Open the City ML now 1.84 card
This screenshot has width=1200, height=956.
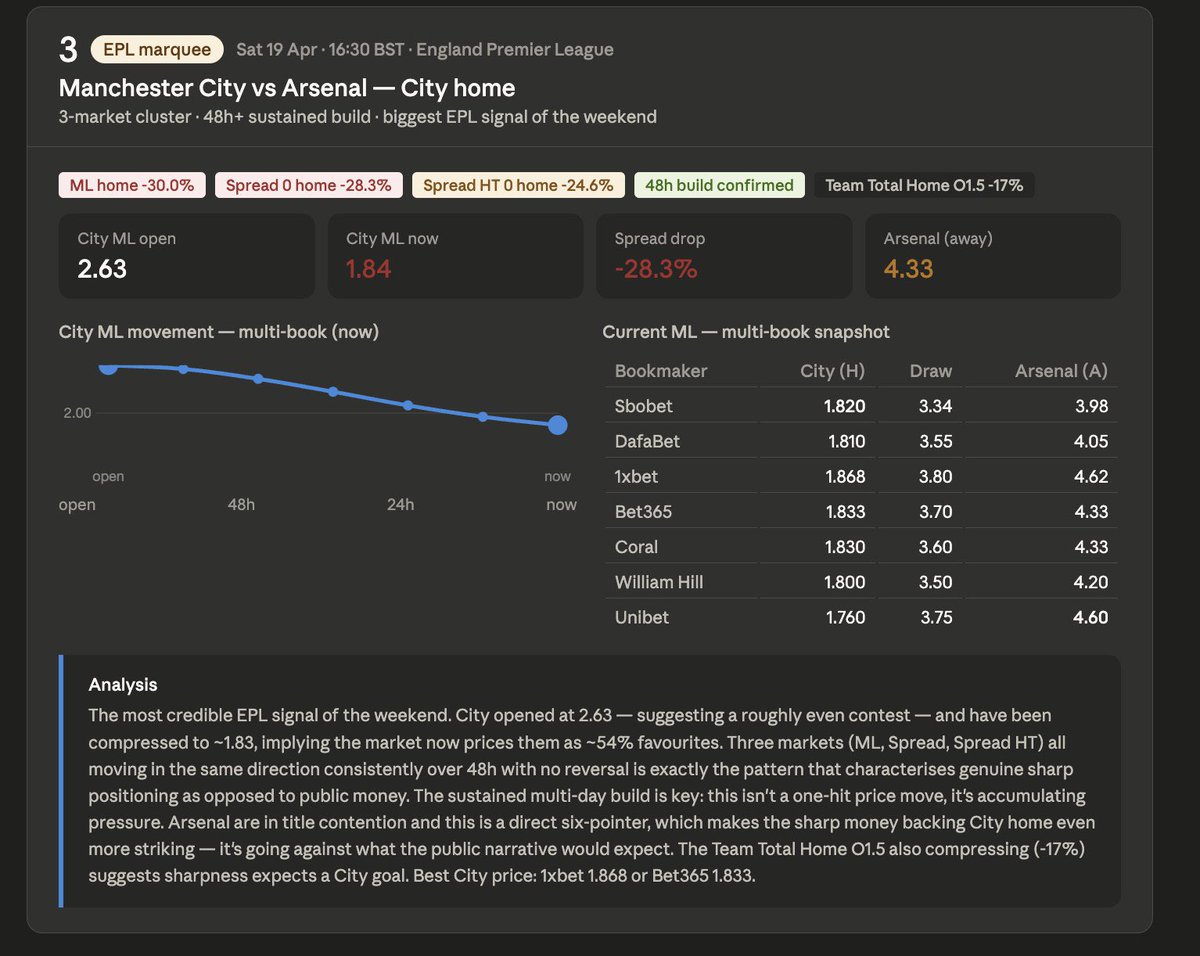(455, 256)
